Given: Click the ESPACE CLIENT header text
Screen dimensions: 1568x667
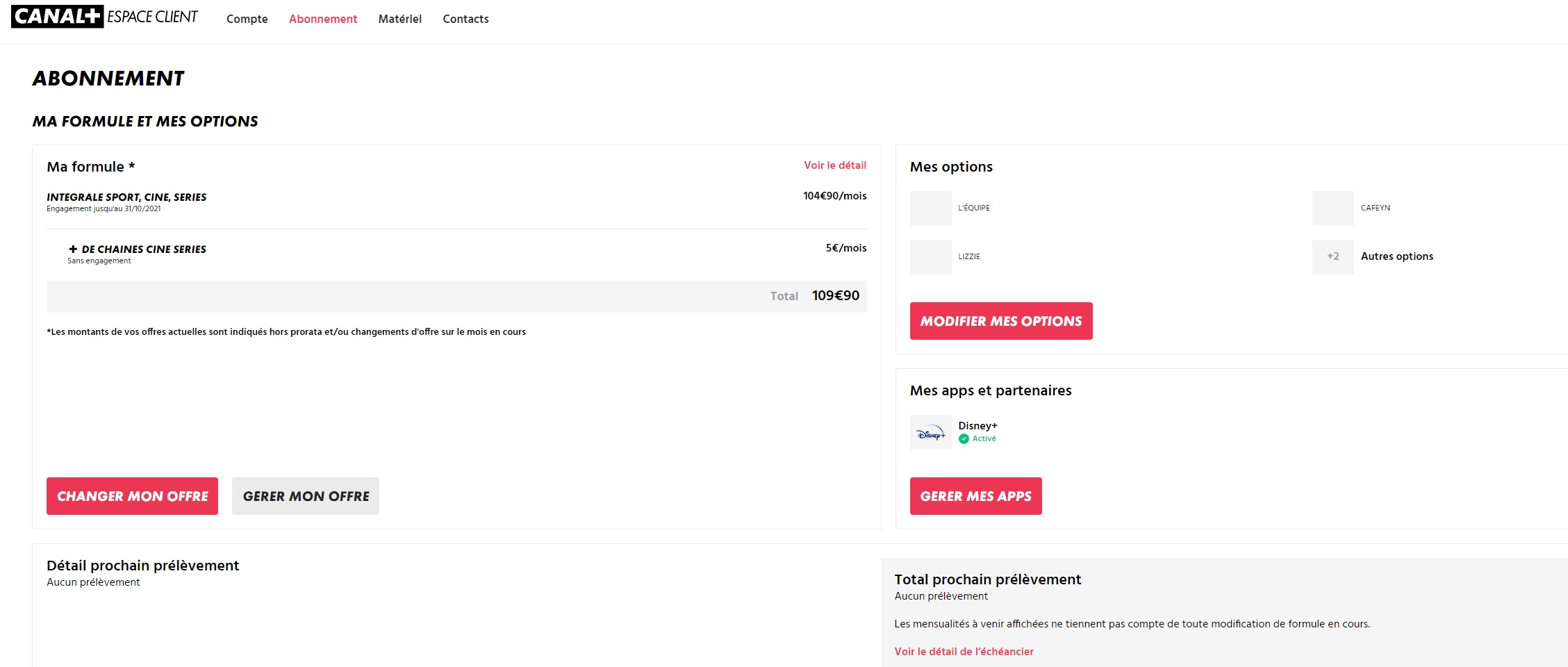Looking at the screenshot, I should pos(152,17).
